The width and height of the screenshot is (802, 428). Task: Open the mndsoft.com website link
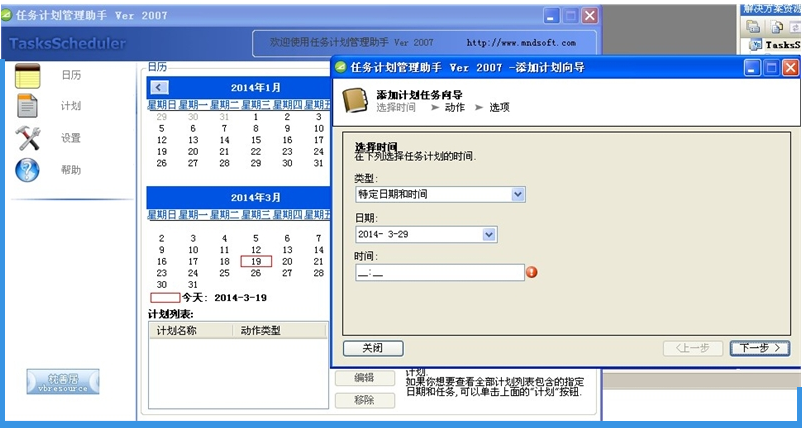tap(521, 43)
